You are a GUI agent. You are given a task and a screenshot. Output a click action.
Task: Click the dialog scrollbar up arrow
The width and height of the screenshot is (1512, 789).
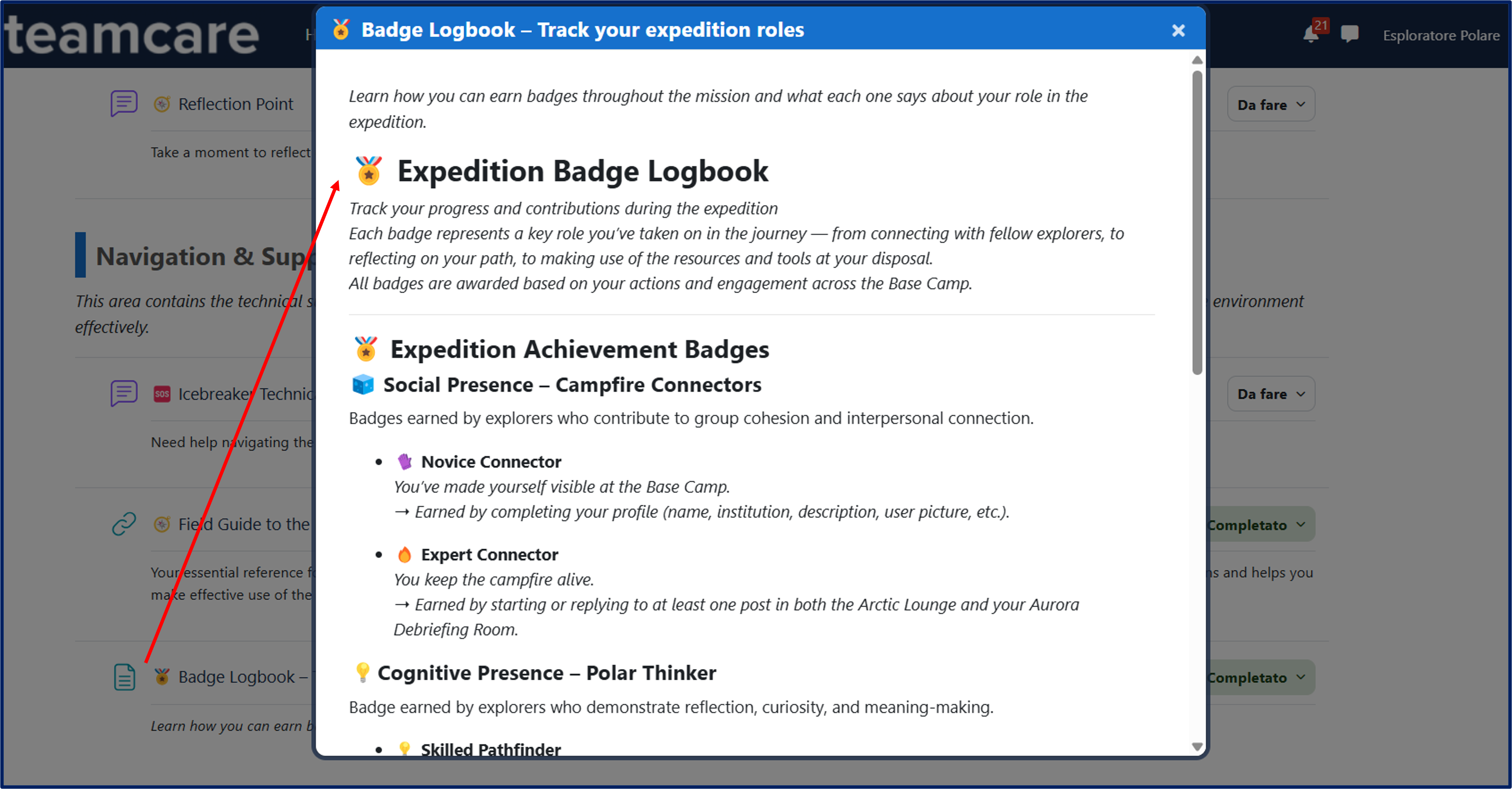pyautogui.click(x=1197, y=61)
